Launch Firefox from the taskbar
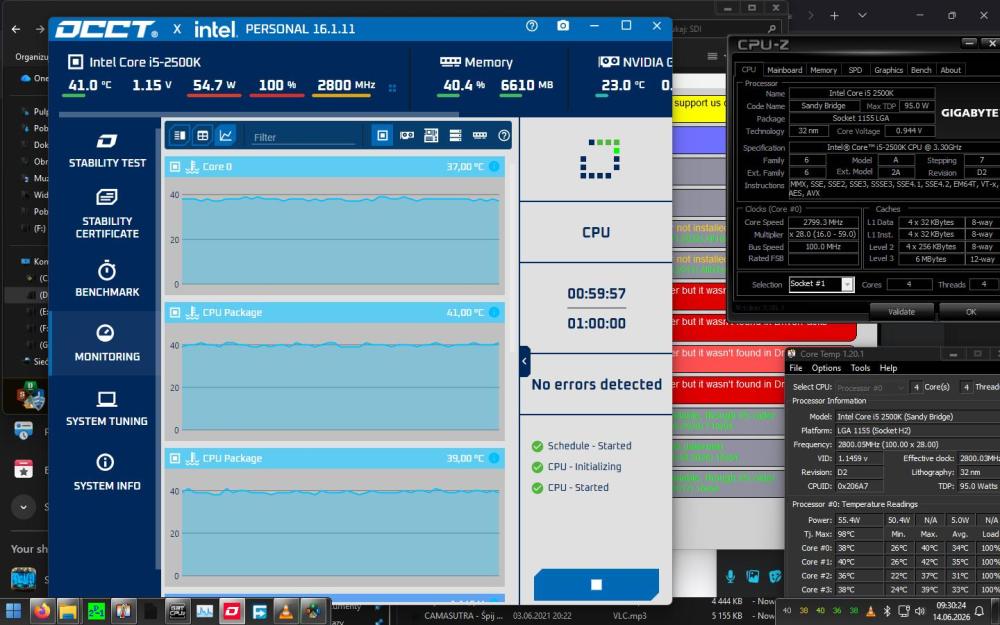 click(x=41, y=611)
